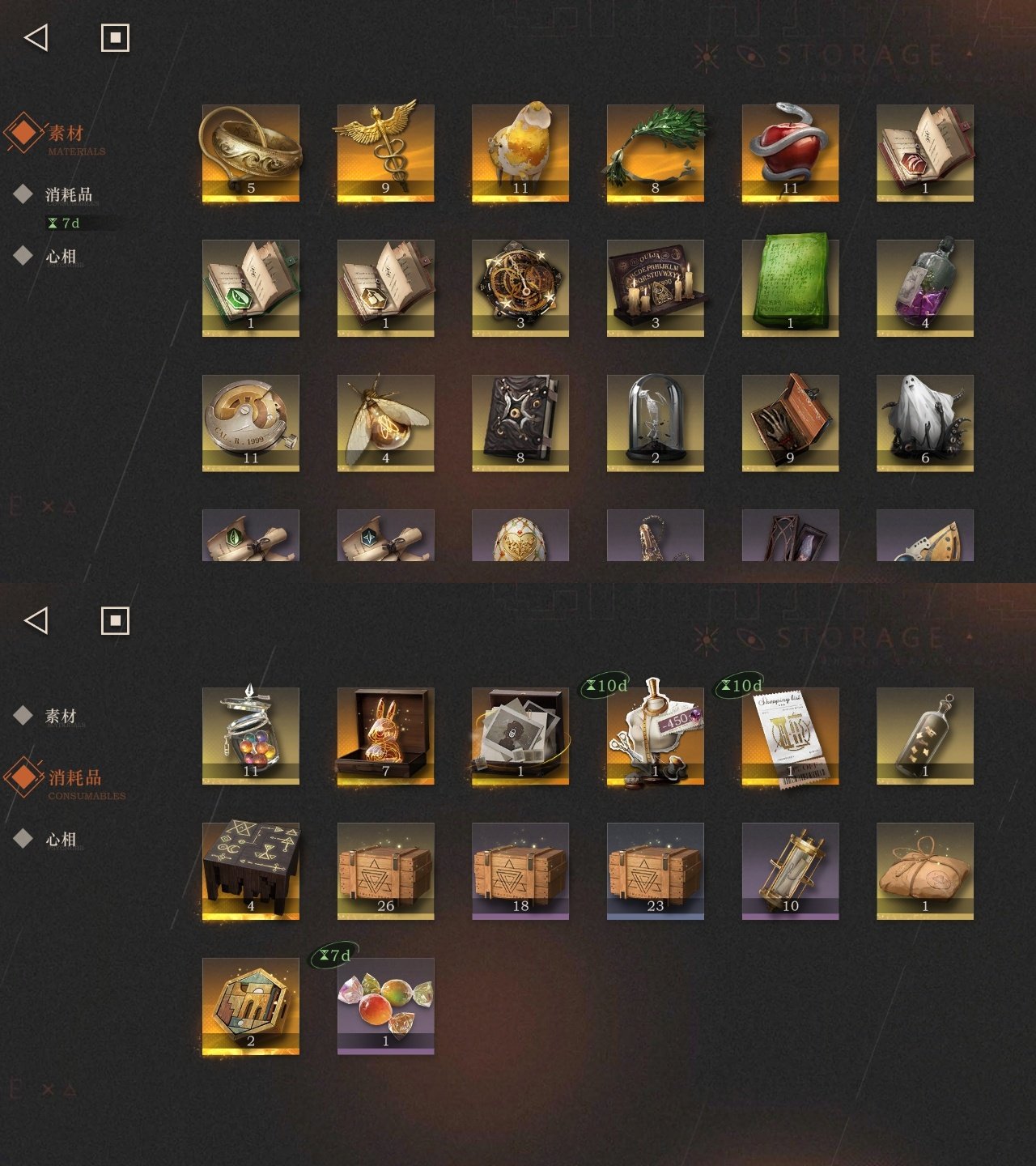Click the shopping list ticket item
The width and height of the screenshot is (1036, 1166).
pos(790,736)
